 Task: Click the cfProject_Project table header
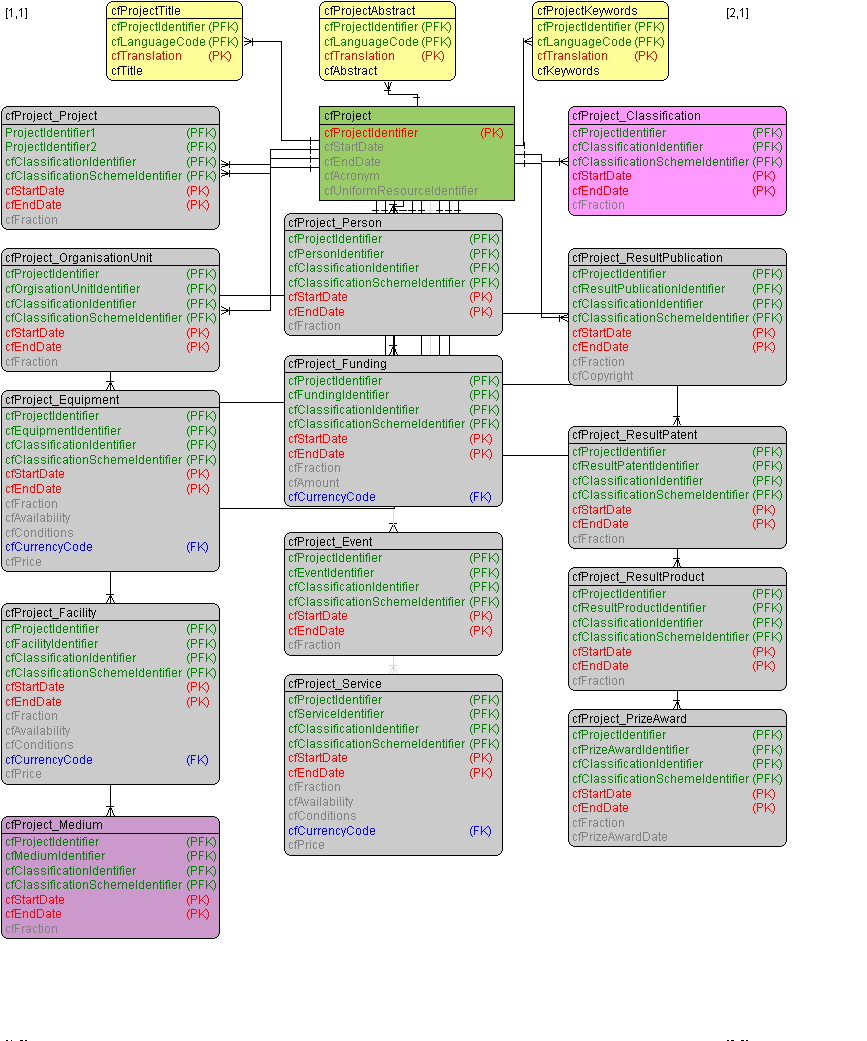51,116
